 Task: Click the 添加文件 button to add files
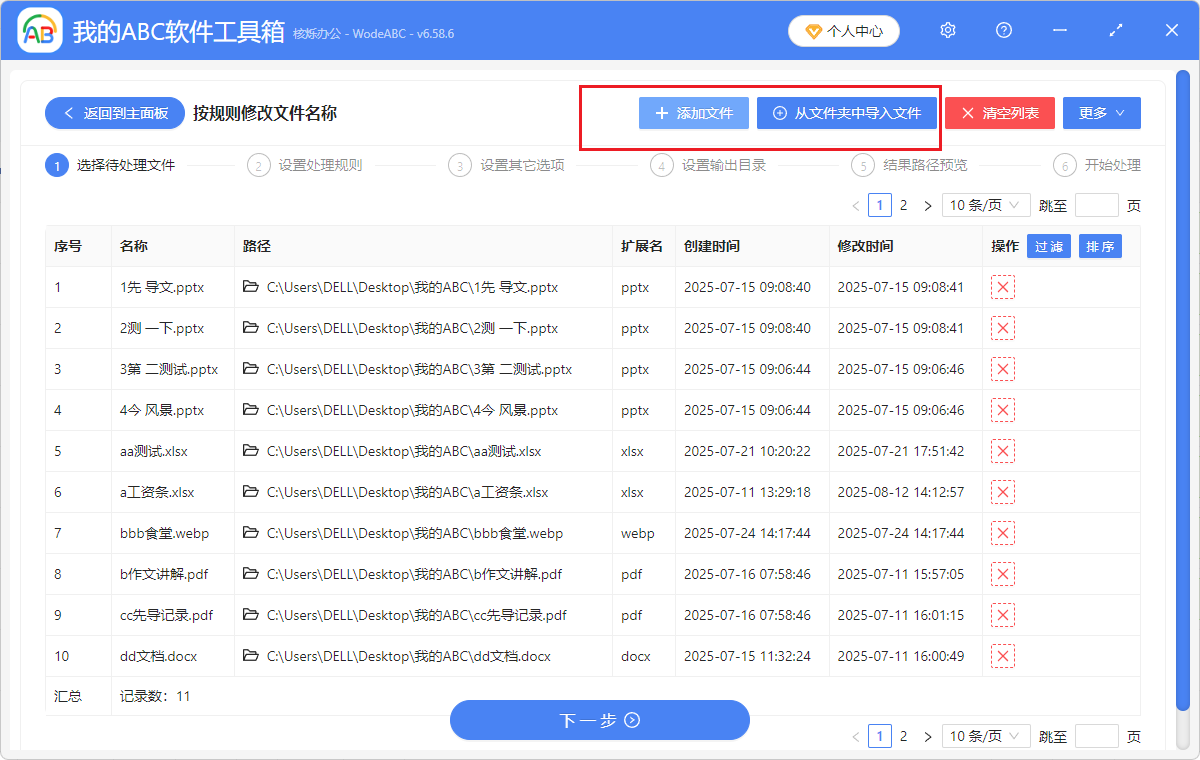(x=693, y=113)
